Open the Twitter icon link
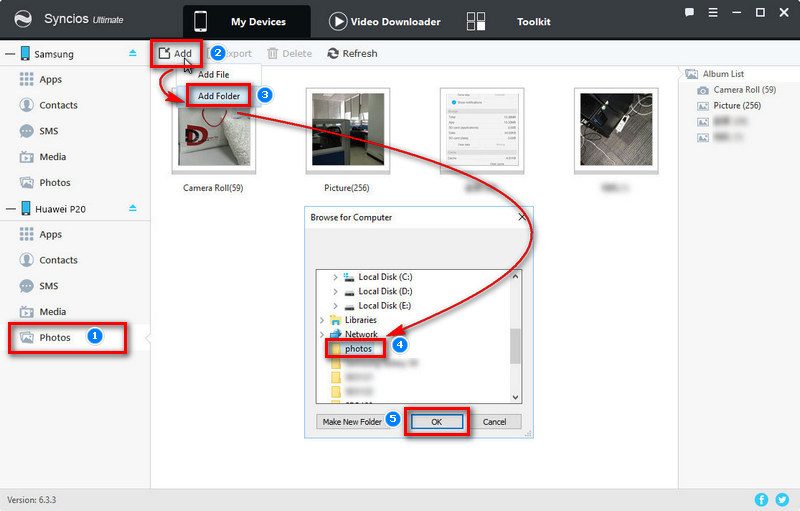800x511 pixels. pos(782,500)
